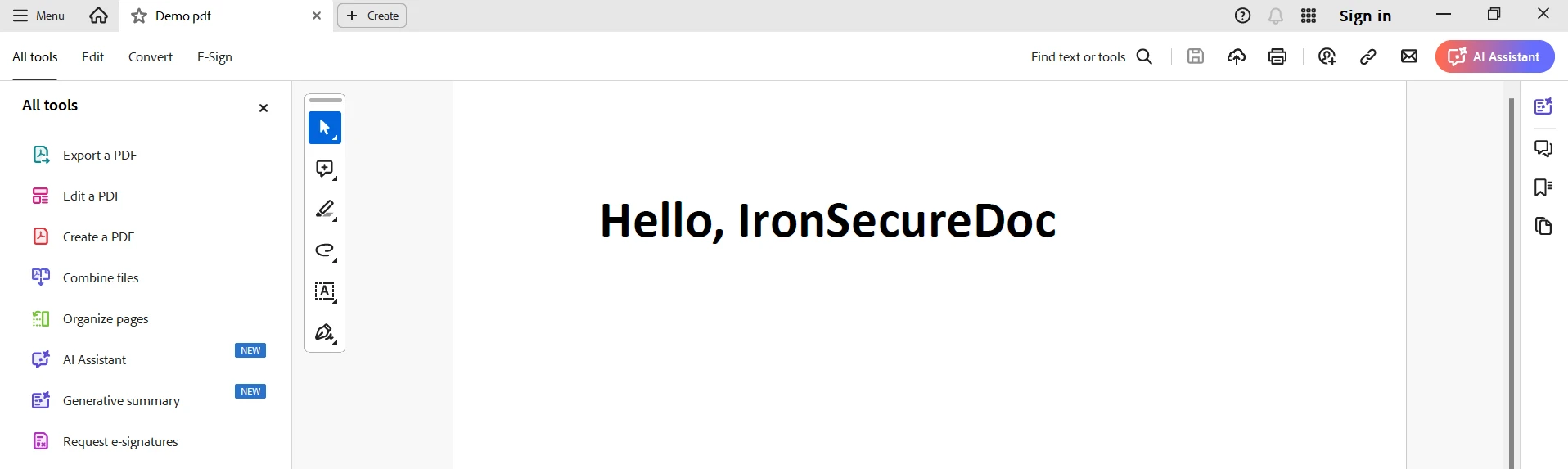Open the E-Sign tab
Image resolution: width=1568 pixels, height=469 pixels.
coord(214,56)
